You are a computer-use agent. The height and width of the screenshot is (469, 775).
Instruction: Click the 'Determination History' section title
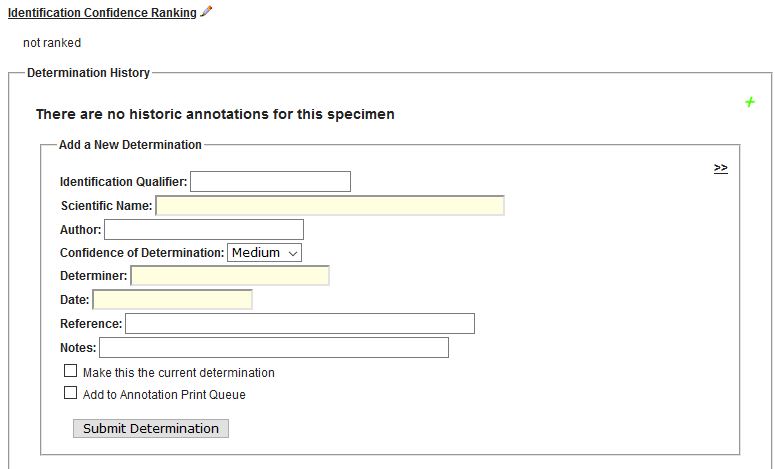tap(88, 73)
